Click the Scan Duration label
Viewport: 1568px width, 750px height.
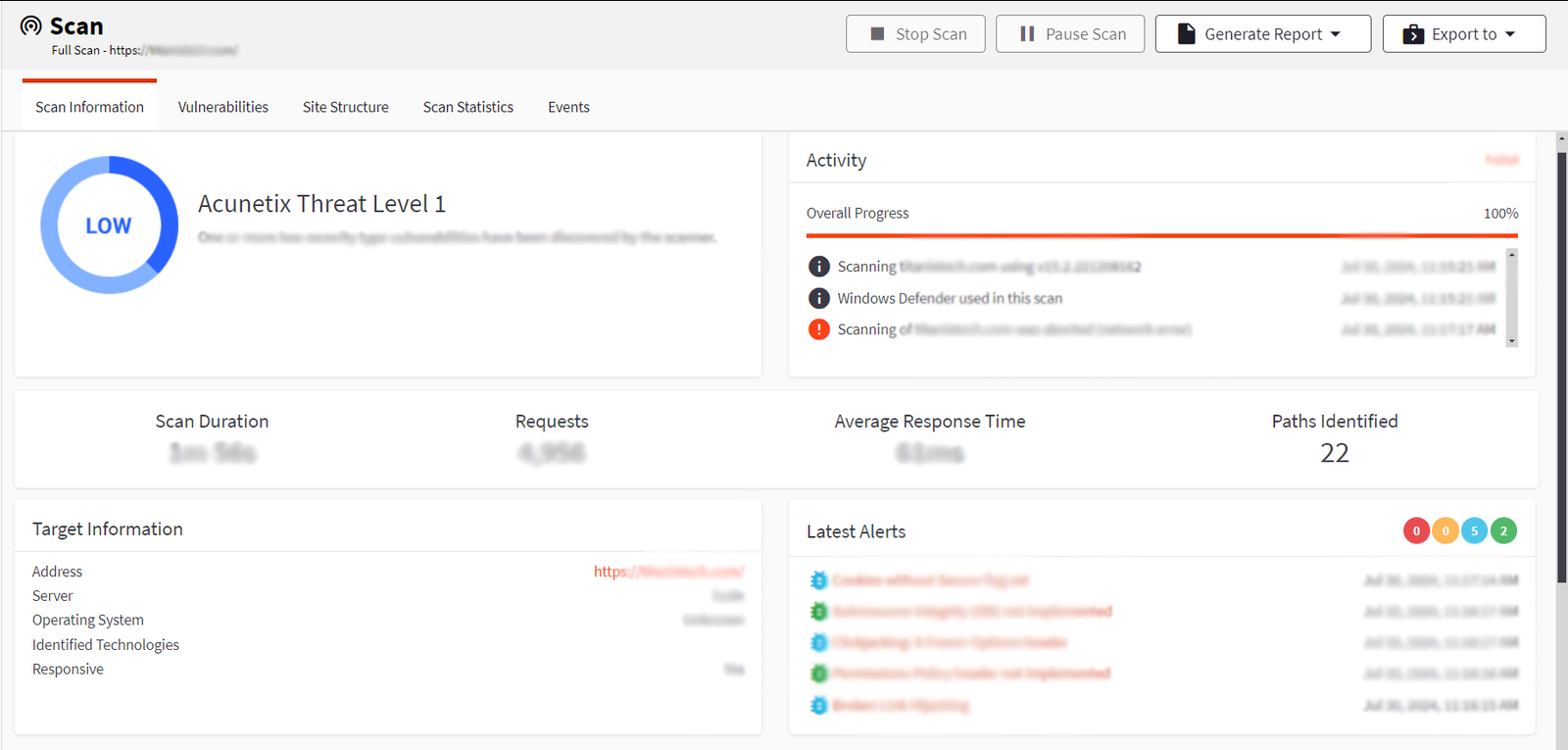[x=212, y=422]
